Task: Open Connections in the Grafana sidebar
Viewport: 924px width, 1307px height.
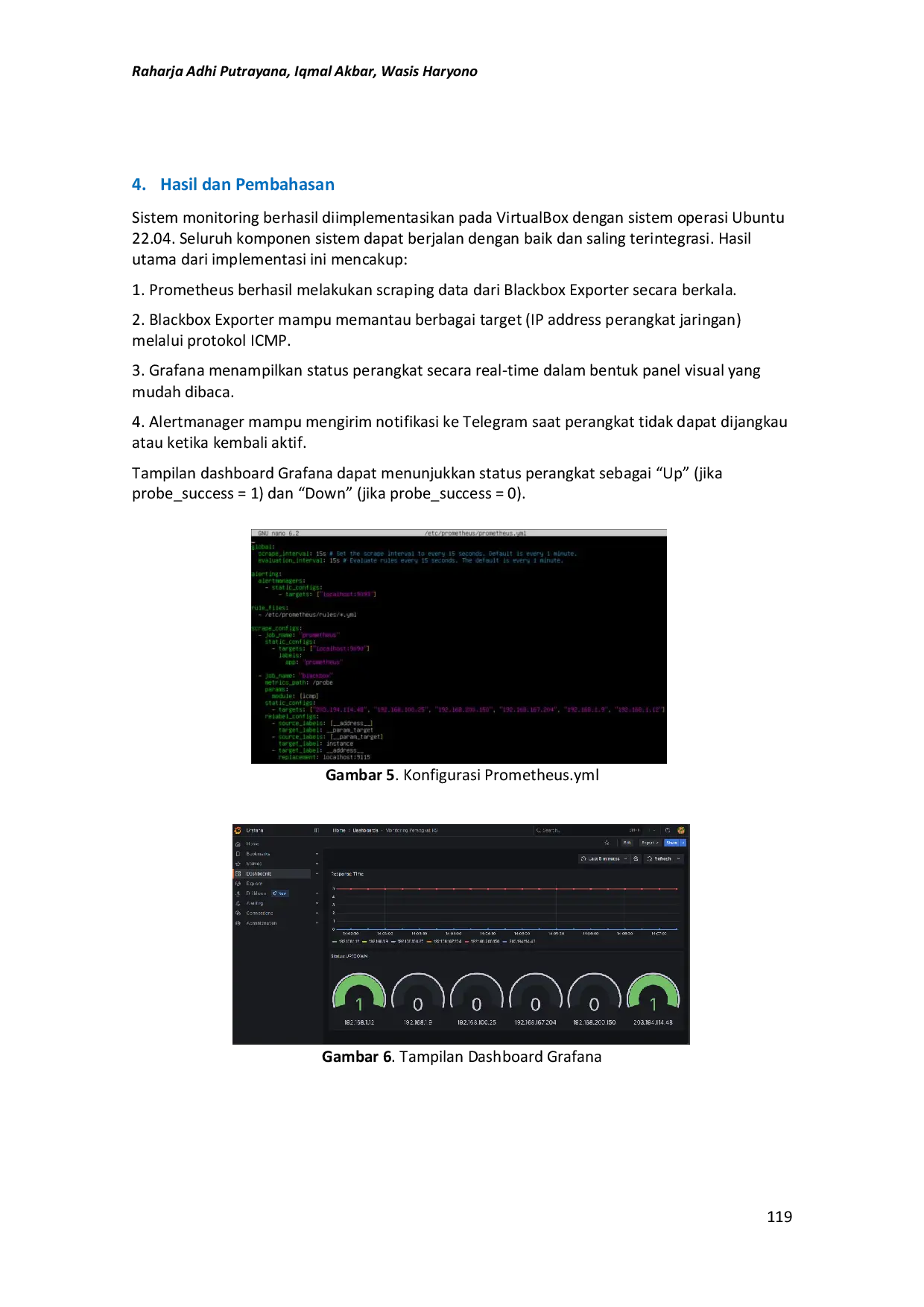Action: (259, 914)
